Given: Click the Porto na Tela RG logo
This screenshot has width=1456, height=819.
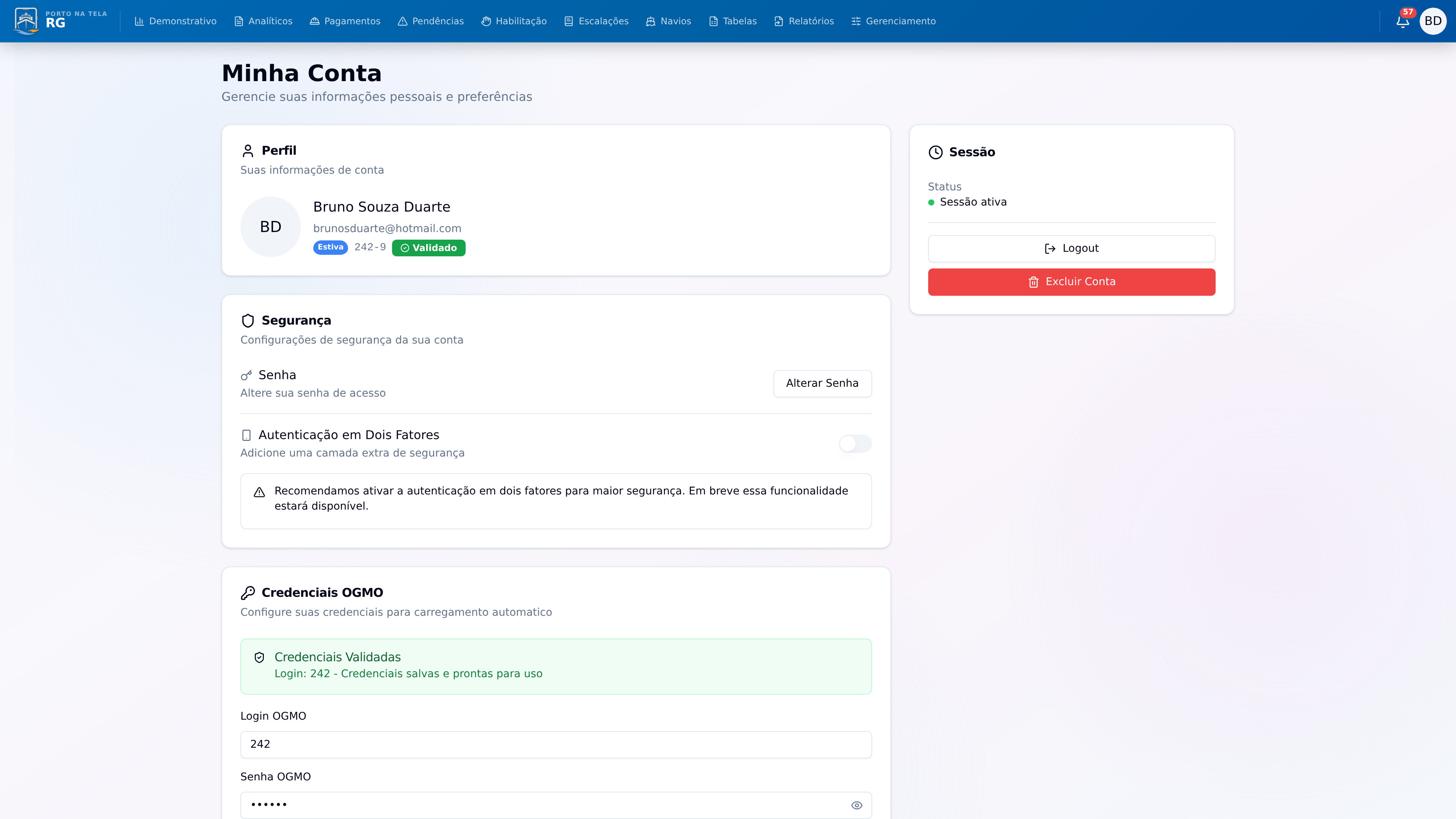Looking at the screenshot, I should pyautogui.click(x=60, y=21).
